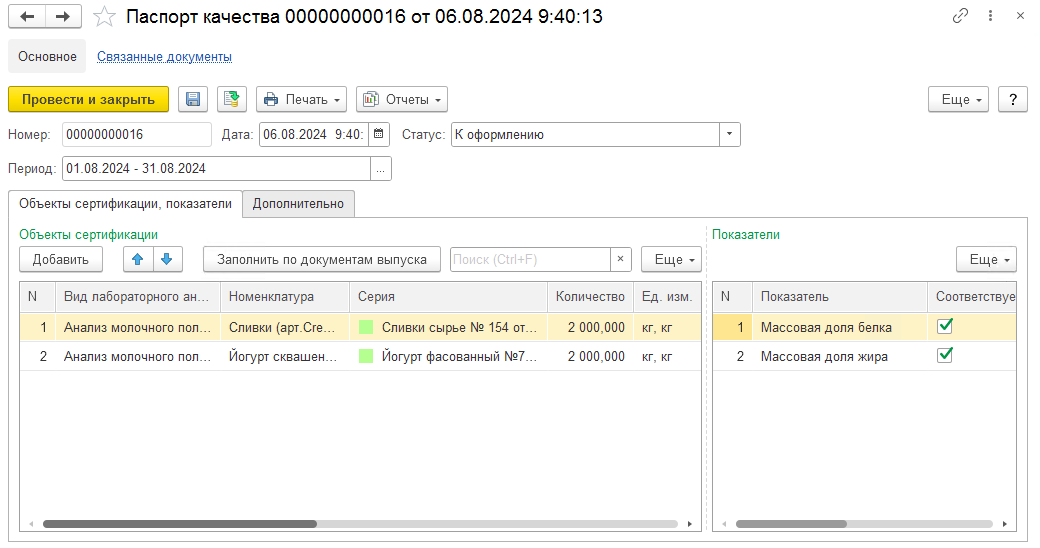Click the green swatch for Сливки сырье series
The width and height of the screenshot is (1040, 548).
point(365,327)
